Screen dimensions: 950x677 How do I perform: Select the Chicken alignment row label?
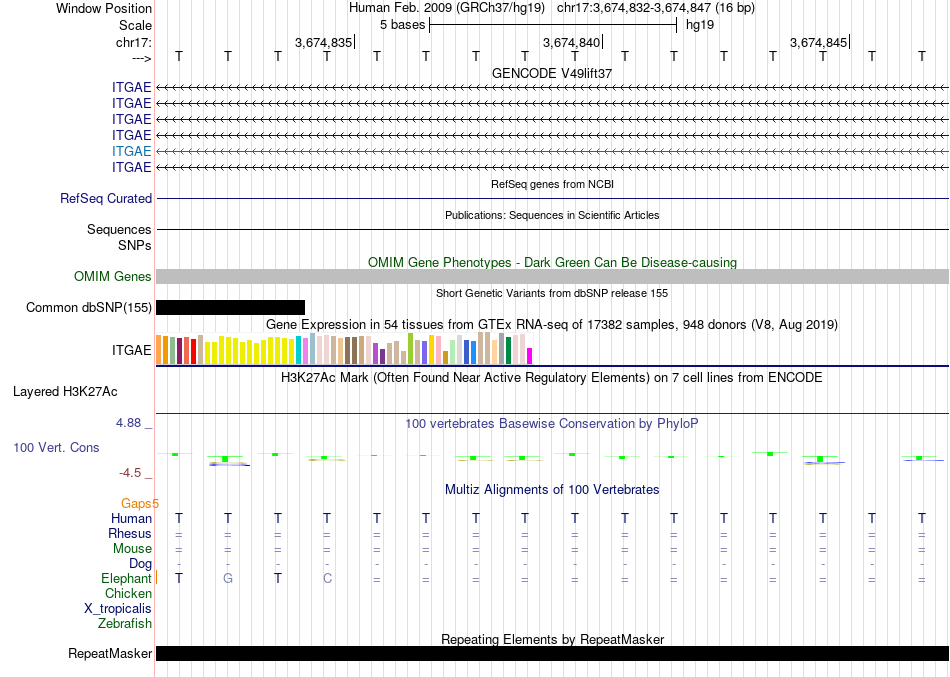[128, 593]
